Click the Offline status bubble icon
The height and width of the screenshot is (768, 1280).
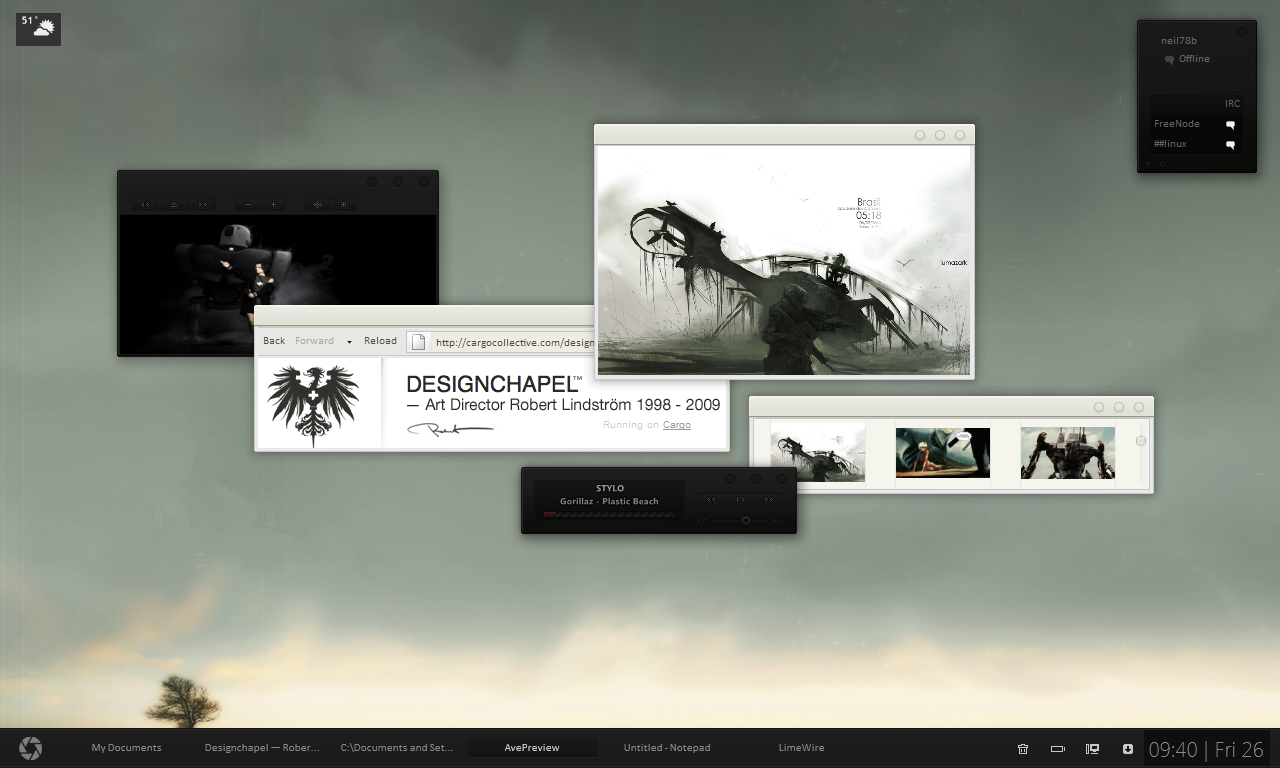click(x=1169, y=60)
